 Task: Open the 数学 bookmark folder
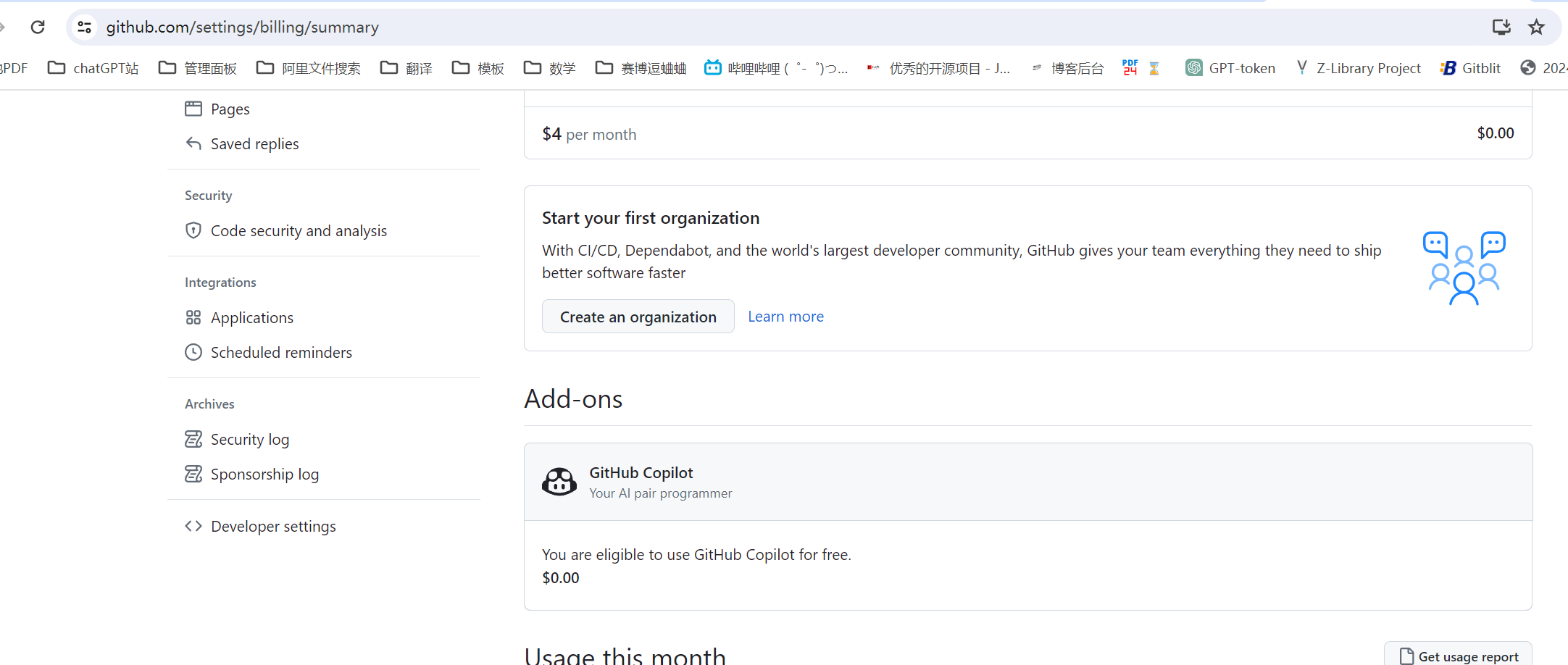550,68
